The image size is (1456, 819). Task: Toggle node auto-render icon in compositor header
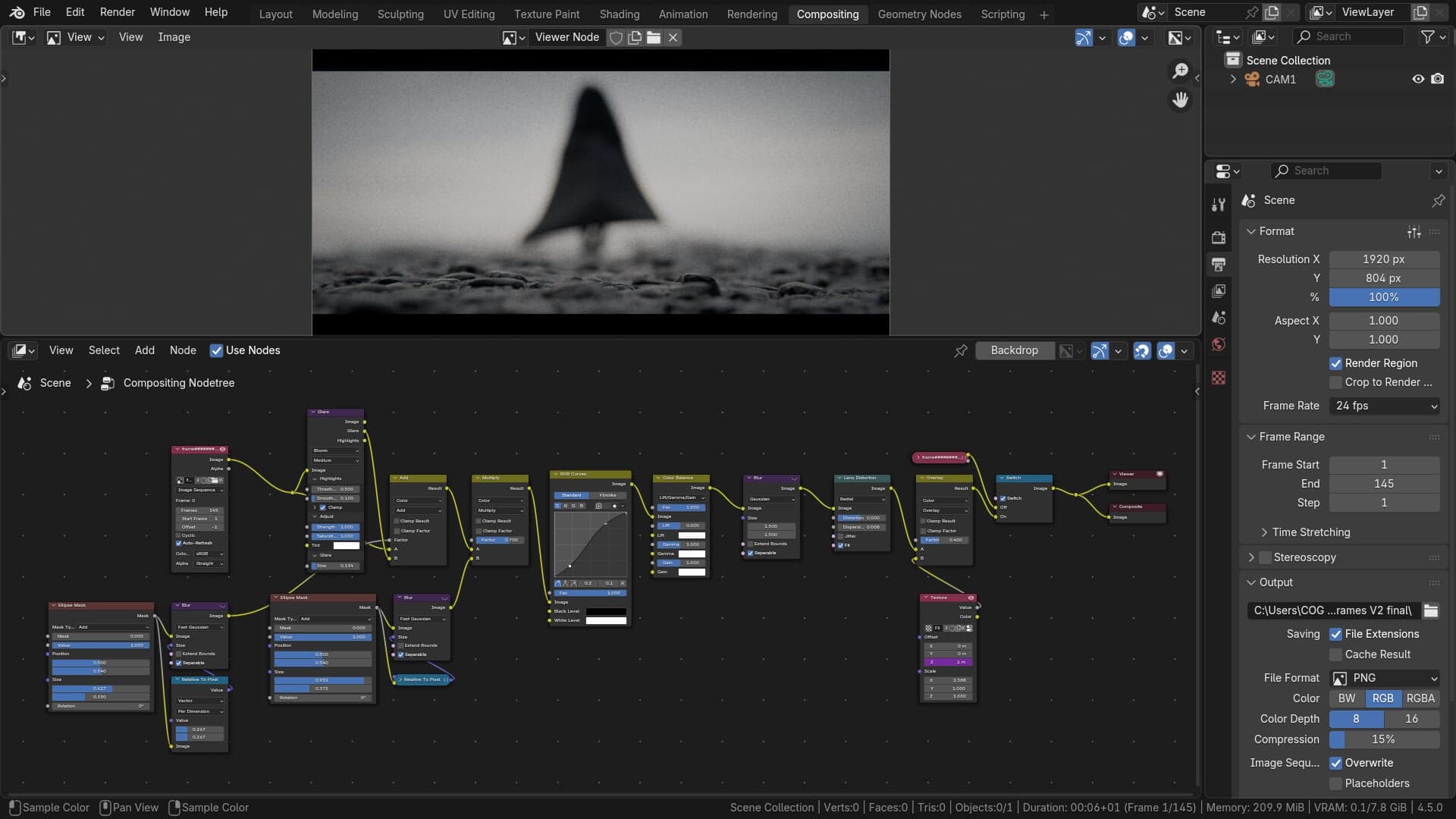pos(1142,350)
